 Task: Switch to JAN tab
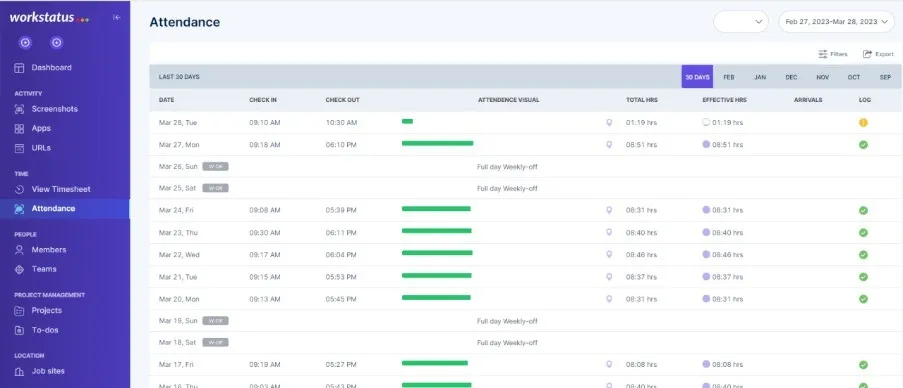pos(760,77)
